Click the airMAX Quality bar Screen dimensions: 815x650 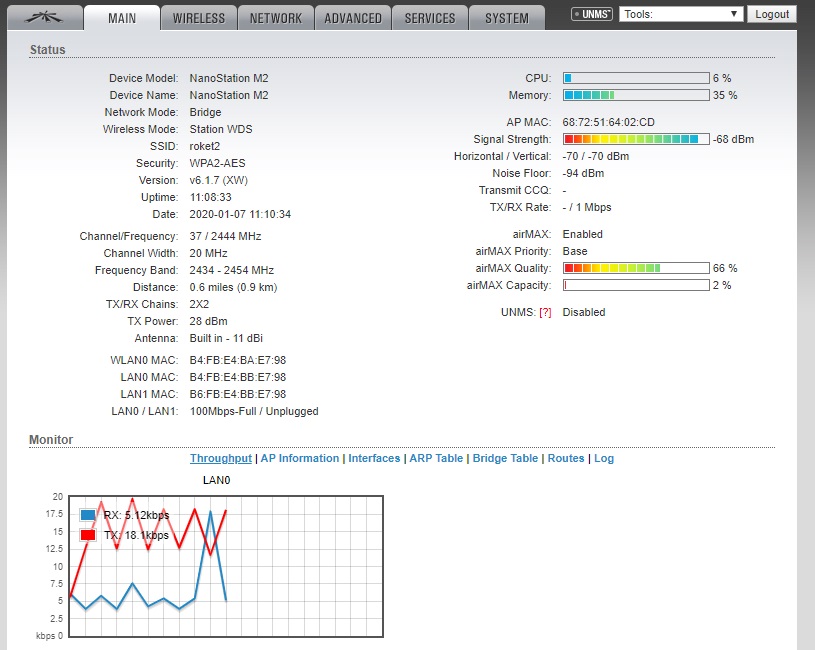[x=636, y=268]
